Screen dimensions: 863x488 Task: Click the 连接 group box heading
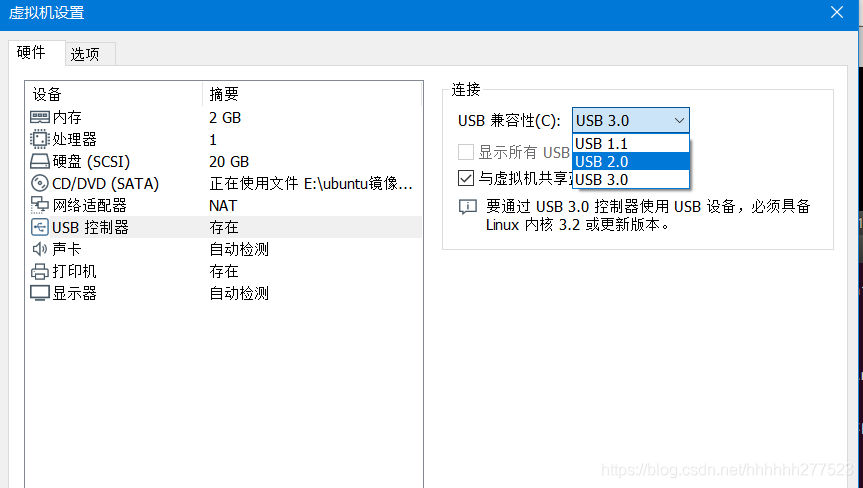point(466,89)
